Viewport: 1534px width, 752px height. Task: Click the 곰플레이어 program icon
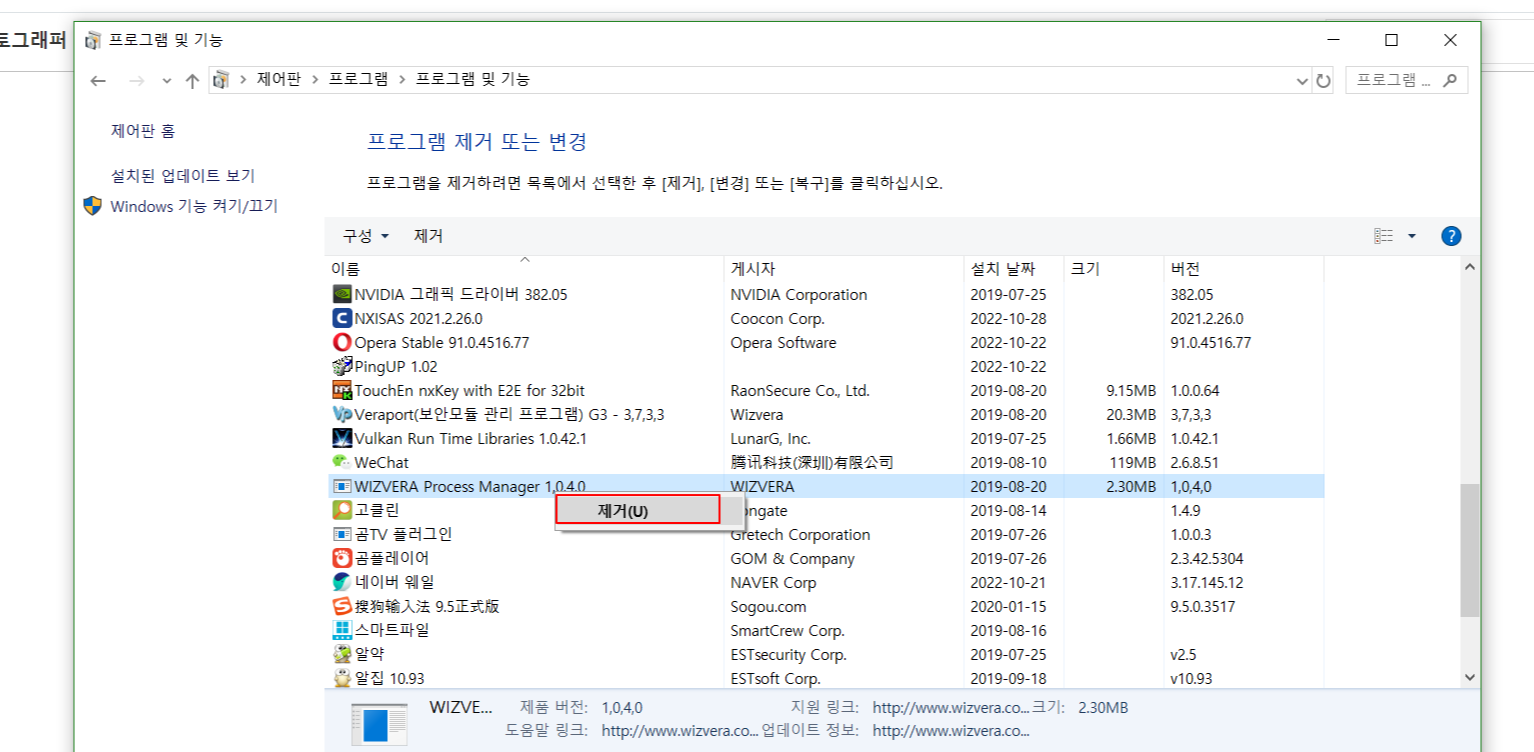coord(342,559)
